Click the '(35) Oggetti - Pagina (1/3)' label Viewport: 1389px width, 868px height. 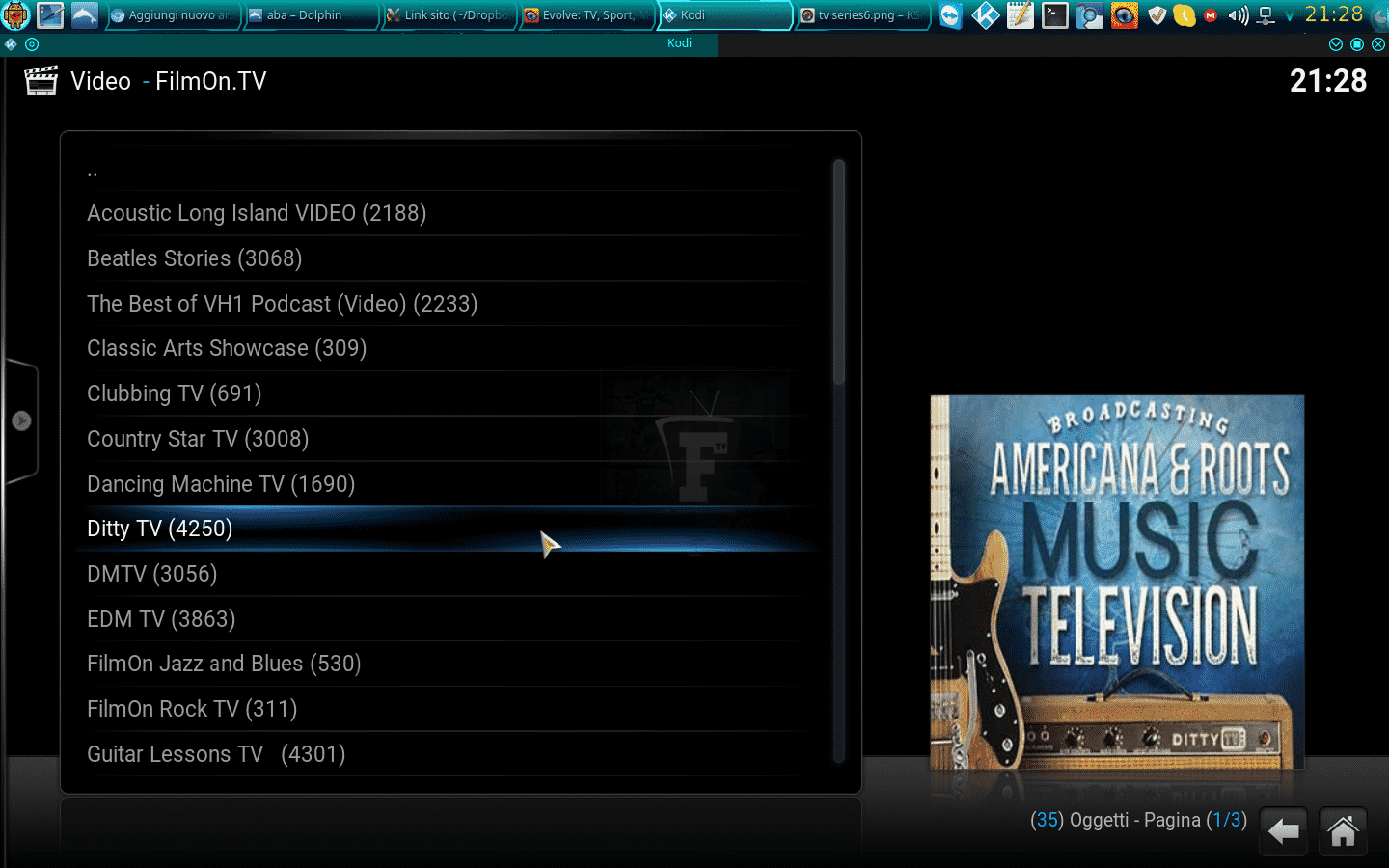[1138, 820]
